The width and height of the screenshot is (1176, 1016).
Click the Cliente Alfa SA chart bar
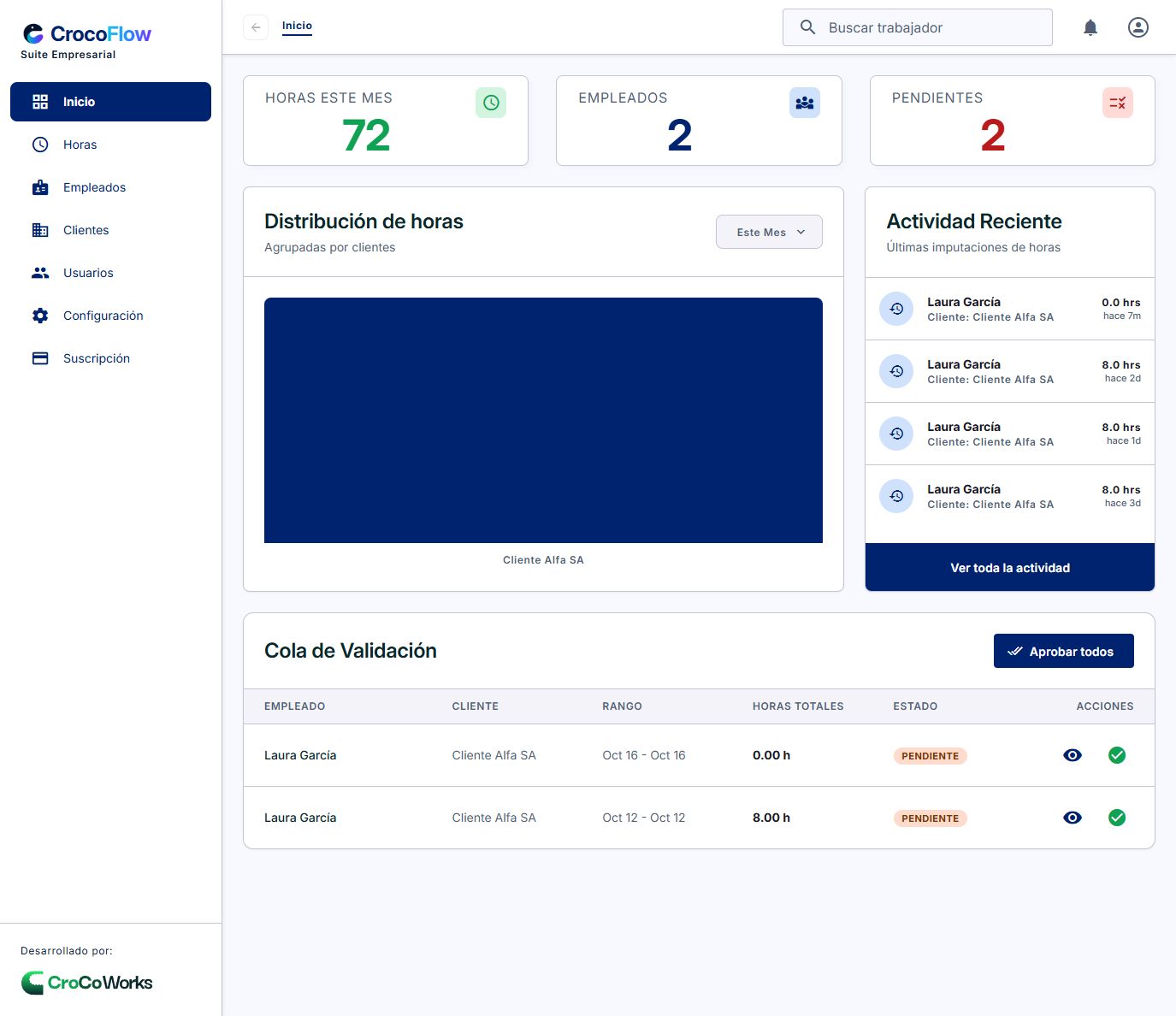click(x=543, y=420)
